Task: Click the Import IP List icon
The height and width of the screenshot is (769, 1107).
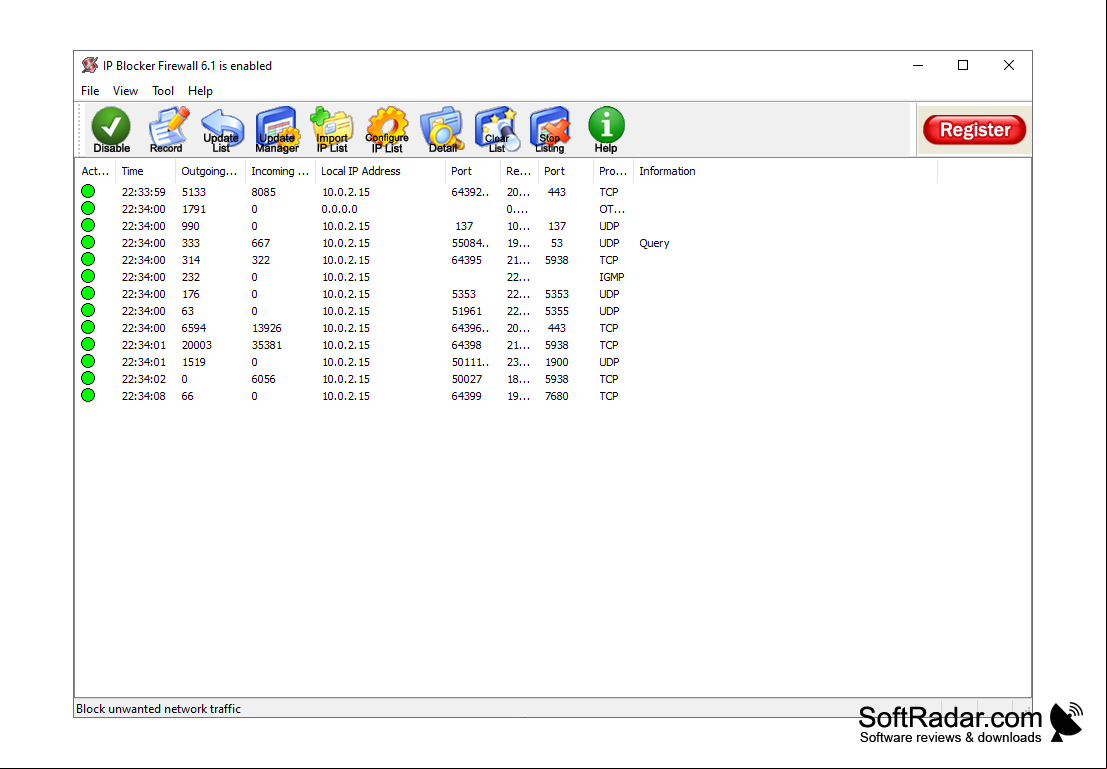Action: (332, 130)
